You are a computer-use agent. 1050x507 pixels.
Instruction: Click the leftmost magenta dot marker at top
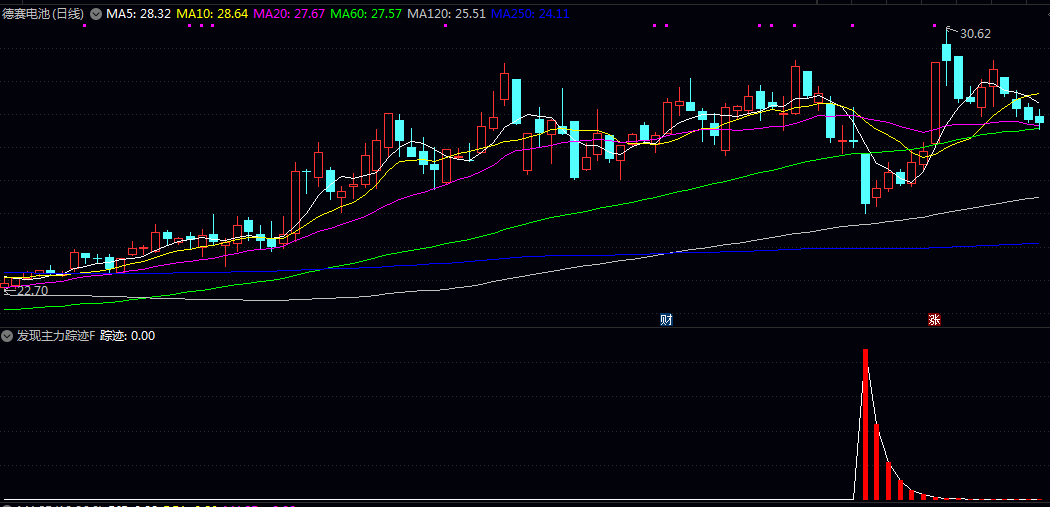tap(84, 25)
